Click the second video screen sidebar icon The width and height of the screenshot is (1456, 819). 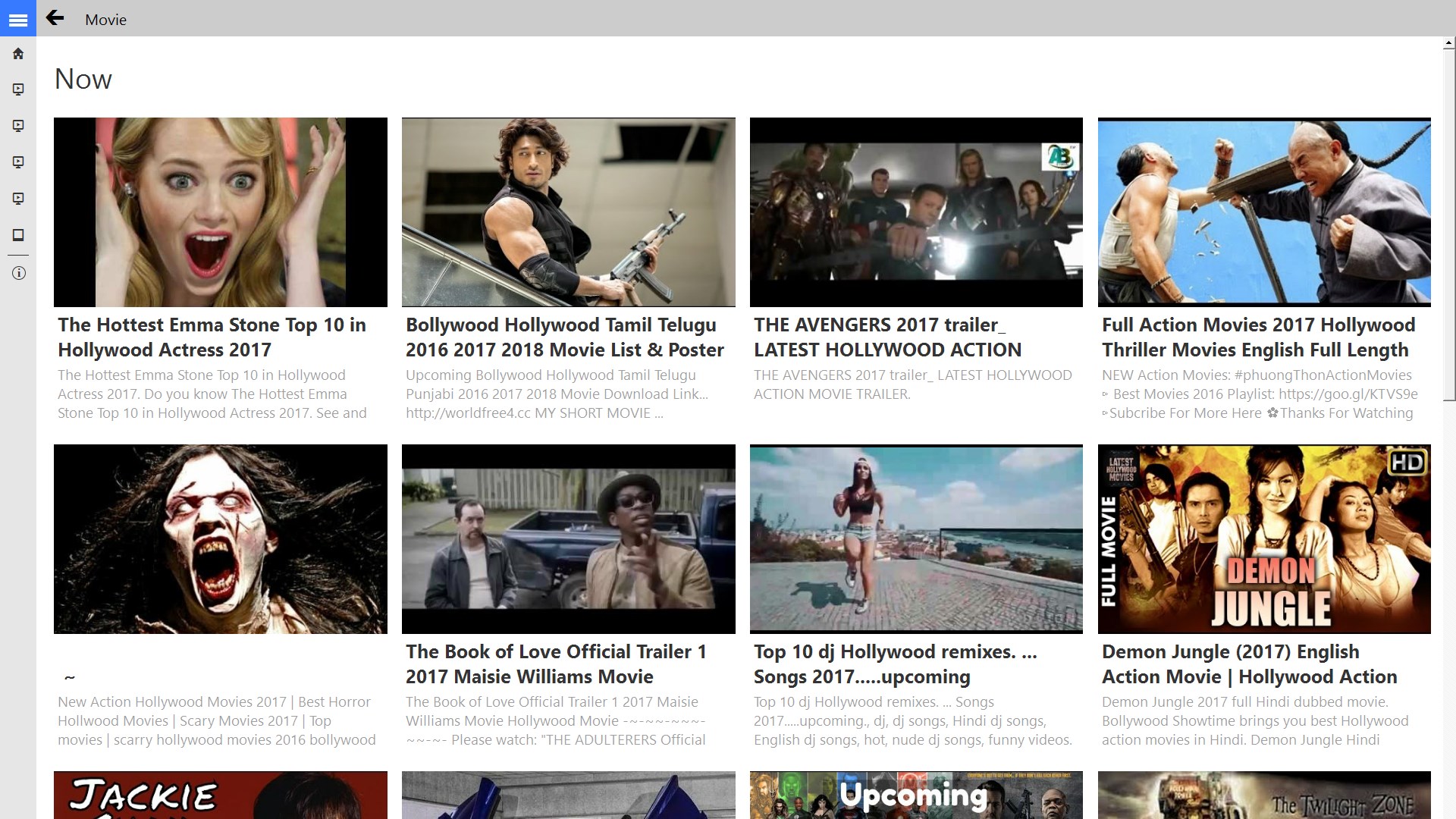coord(18,126)
